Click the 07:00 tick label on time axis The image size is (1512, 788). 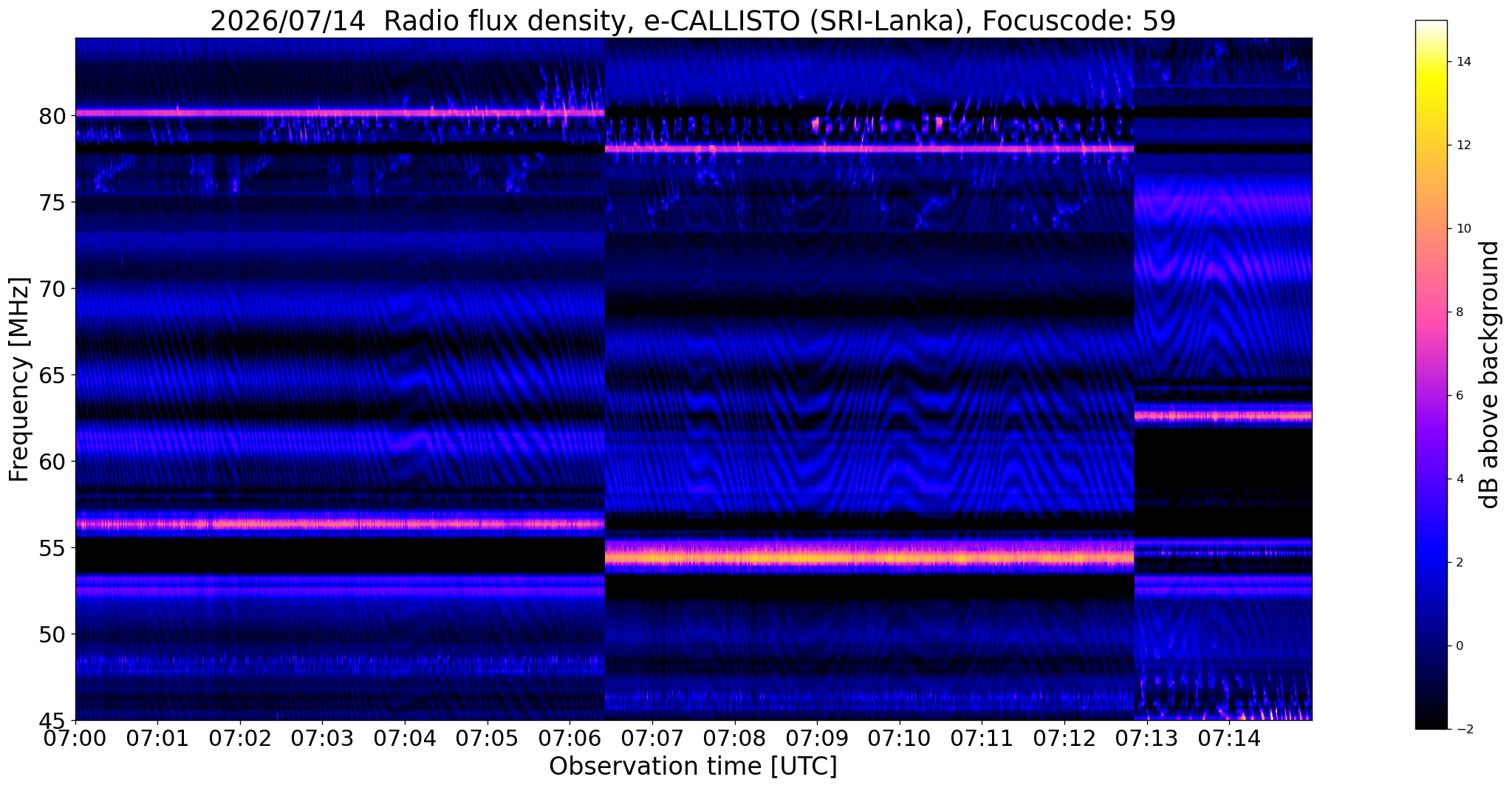click(x=75, y=738)
